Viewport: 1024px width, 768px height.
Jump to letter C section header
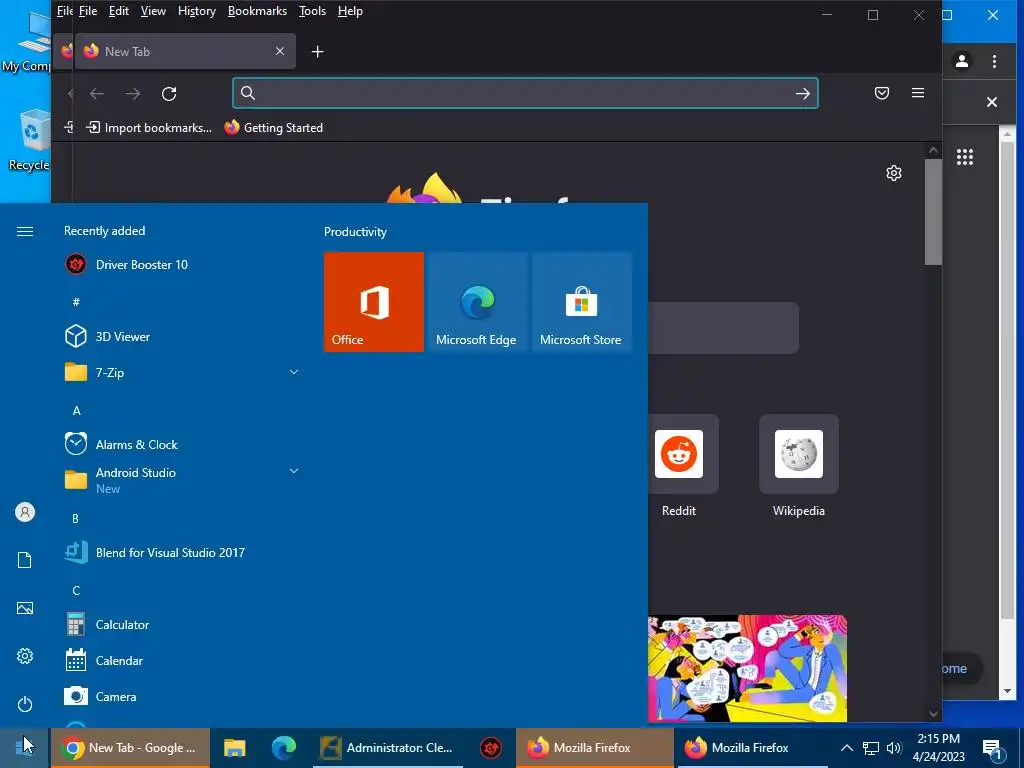click(76, 590)
